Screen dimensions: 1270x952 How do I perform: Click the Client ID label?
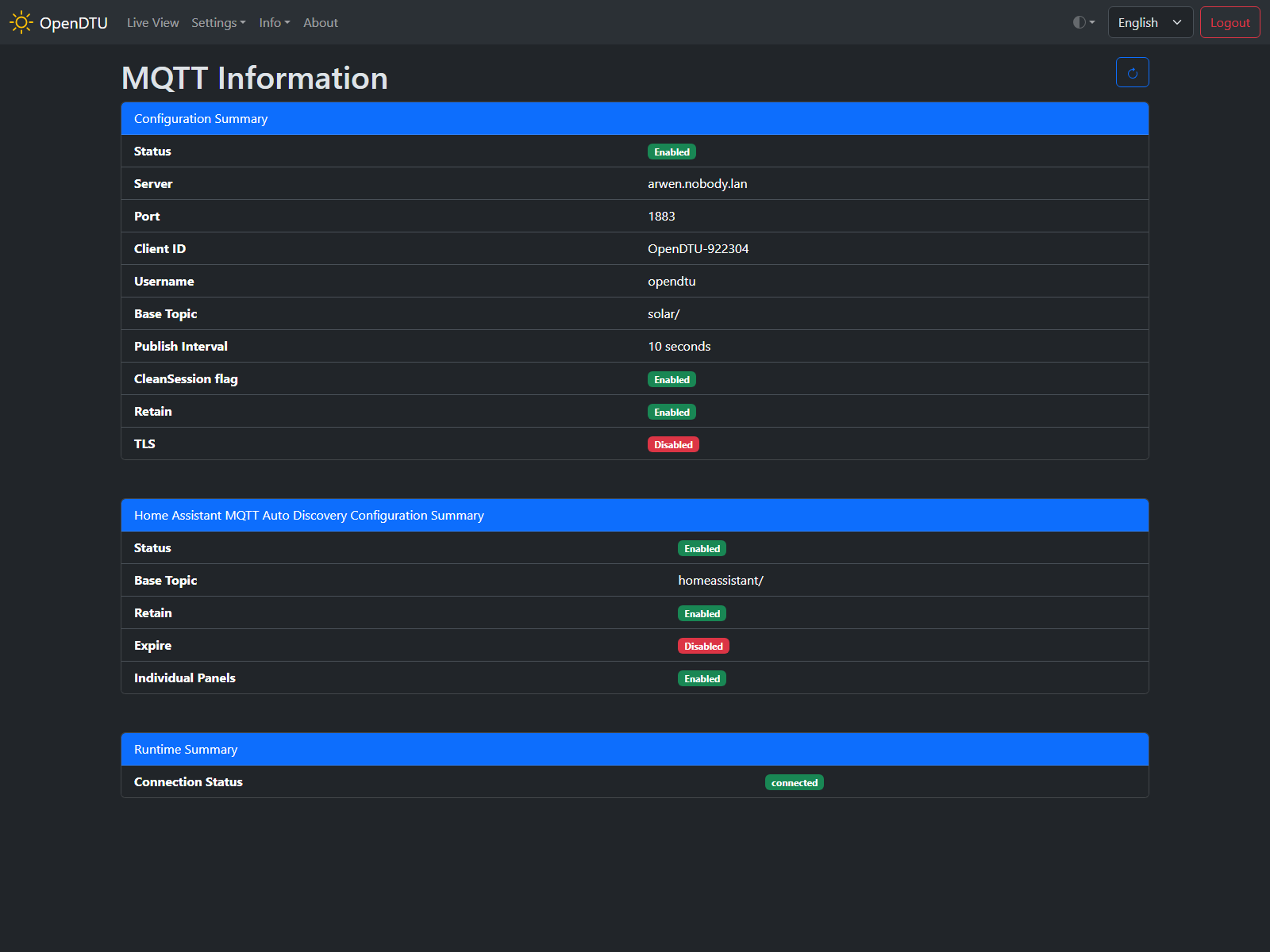(160, 248)
